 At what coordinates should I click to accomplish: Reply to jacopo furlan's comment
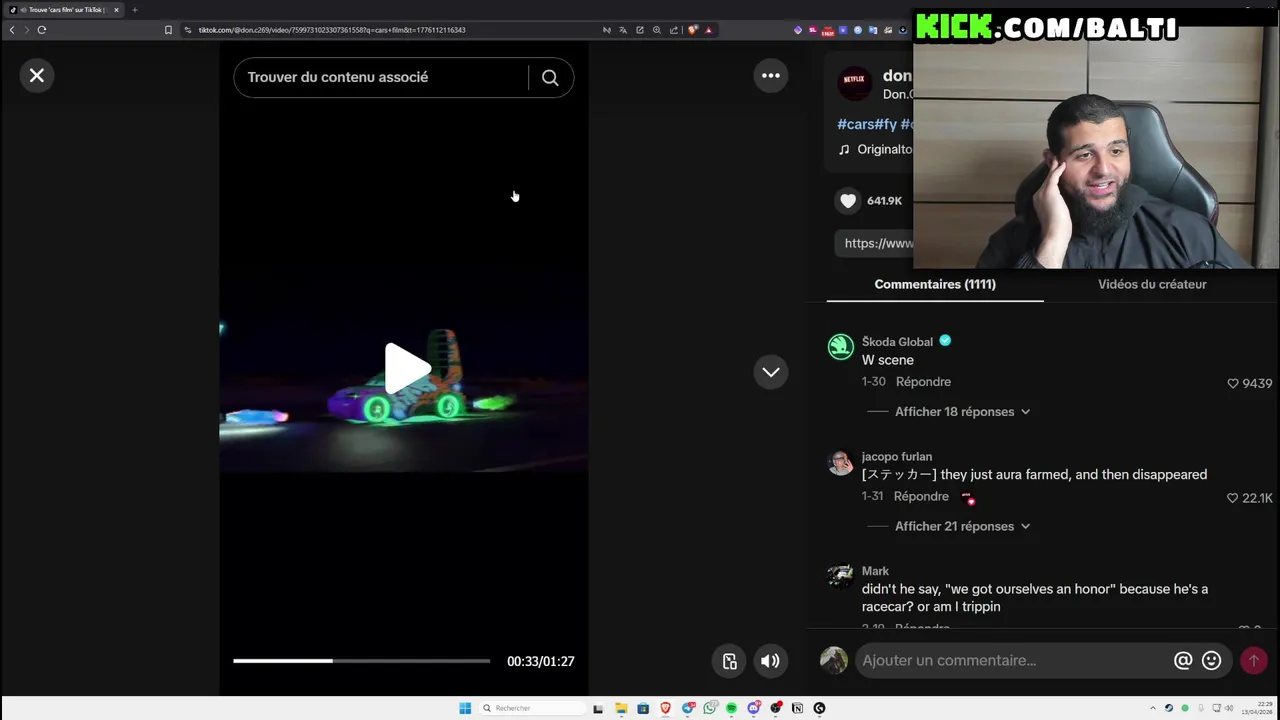[x=921, y=497]
